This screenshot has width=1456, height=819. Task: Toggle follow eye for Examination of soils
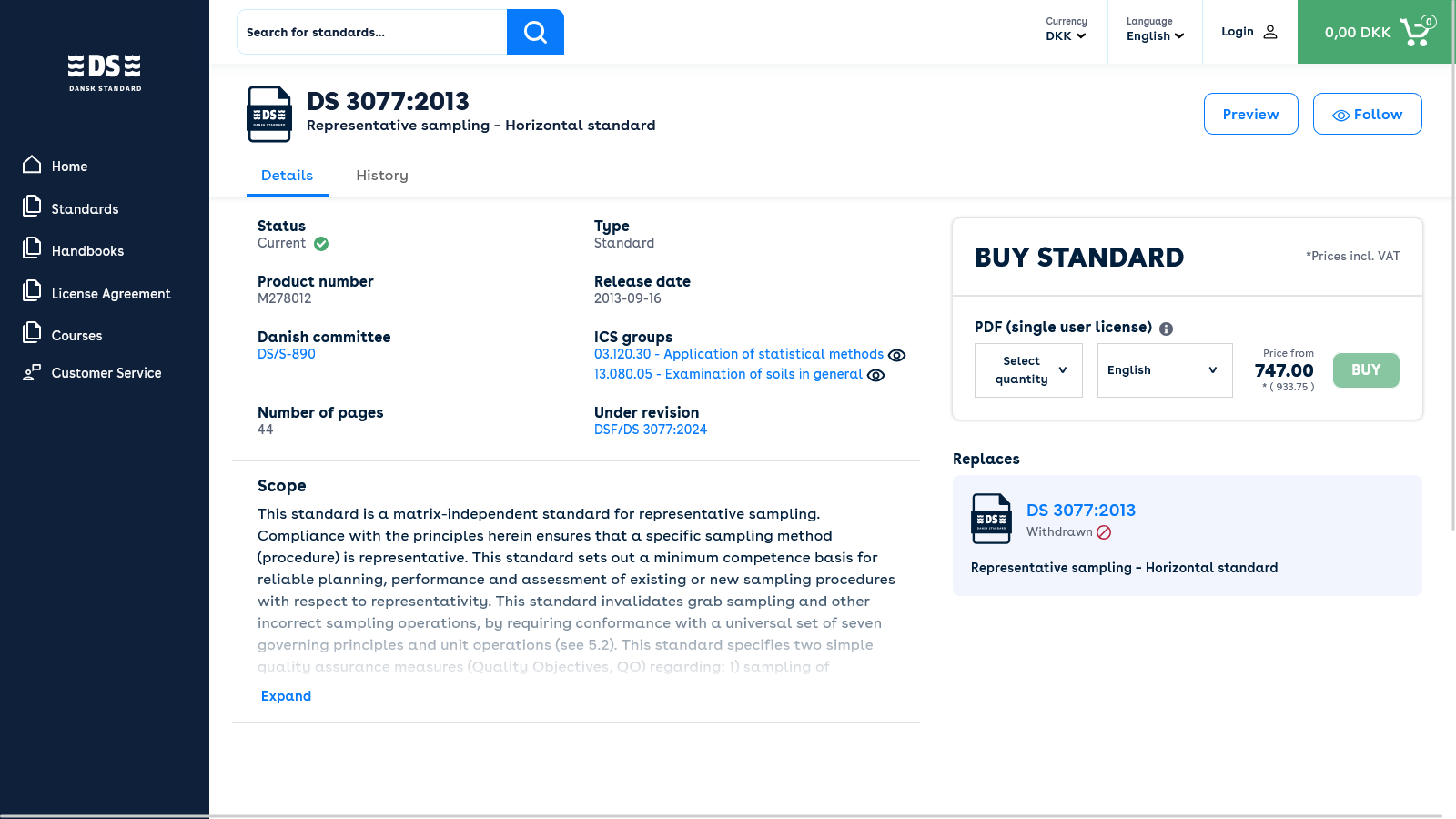click(875, 375)
